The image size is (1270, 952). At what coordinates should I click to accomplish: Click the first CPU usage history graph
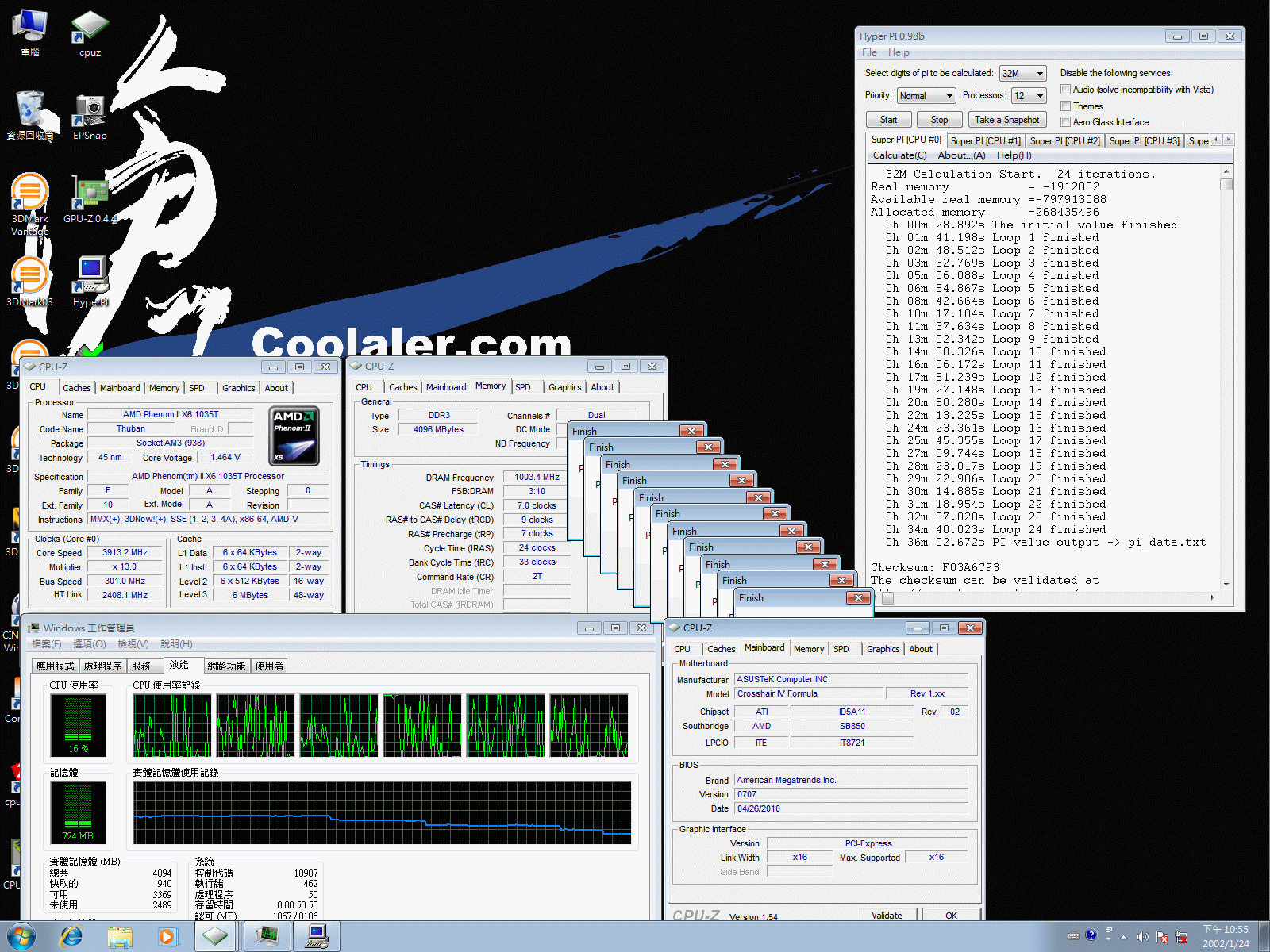tap(172, 726)
